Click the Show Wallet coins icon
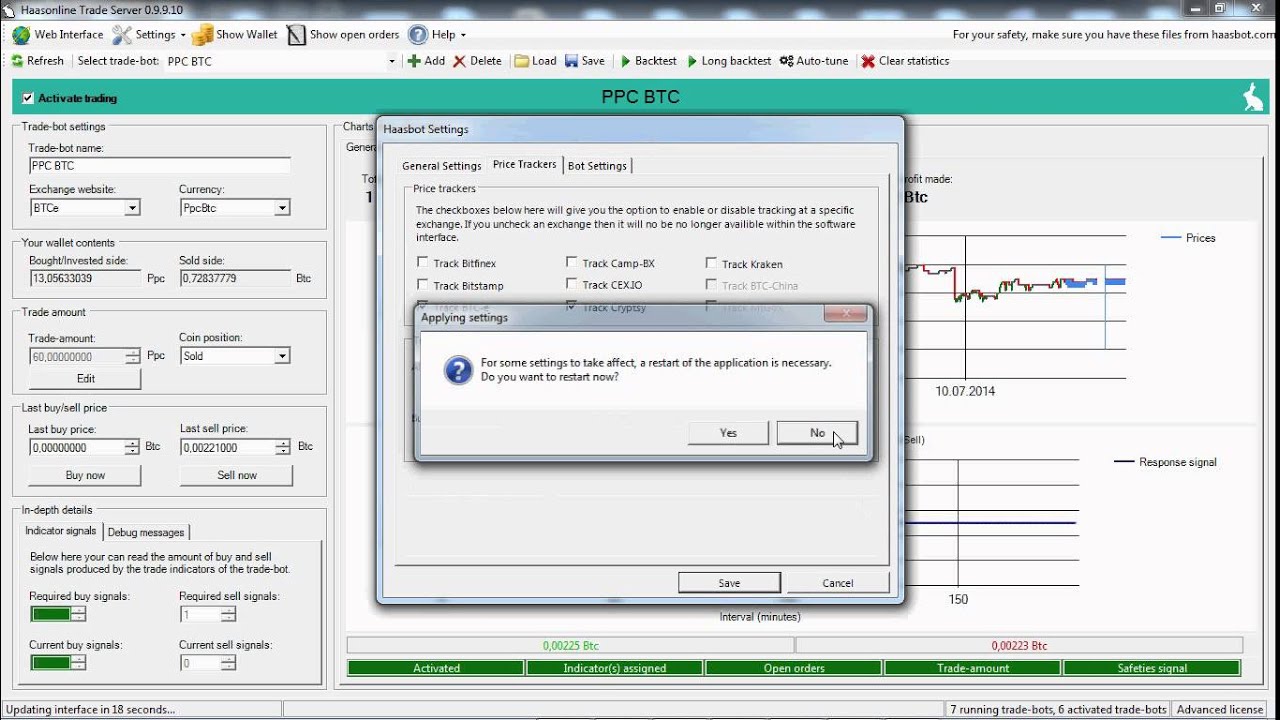 click(203, 34)
